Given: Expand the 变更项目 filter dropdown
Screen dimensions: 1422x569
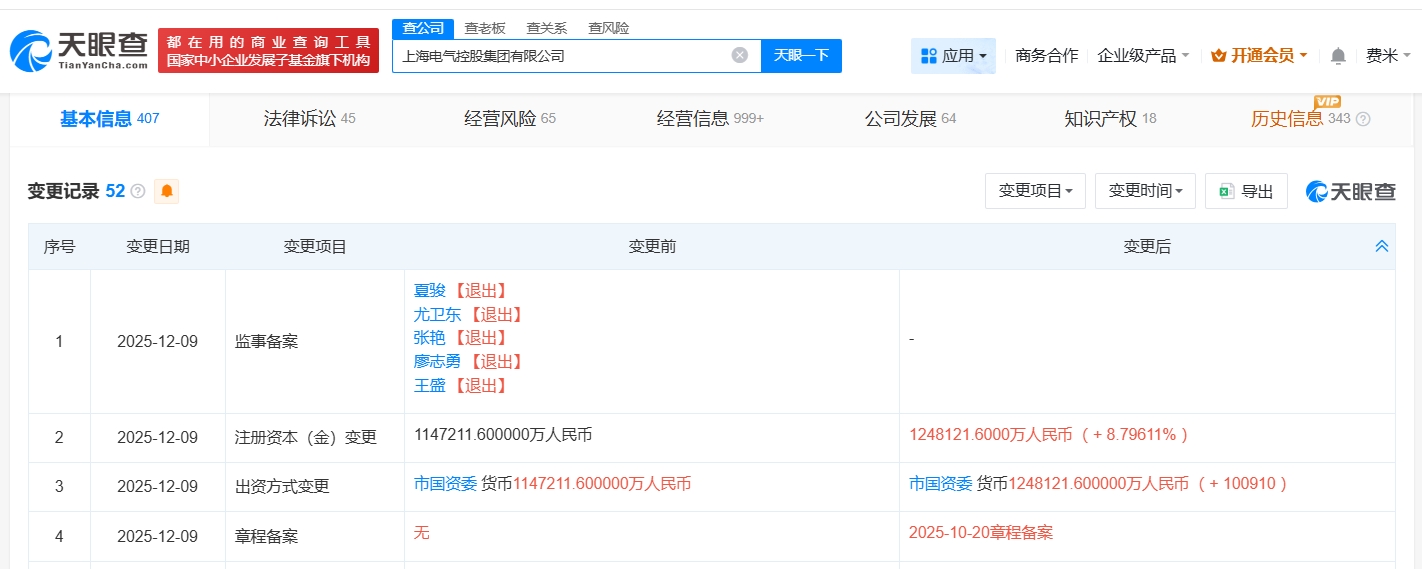Looking at the screenshot, I should pos(1035,191).
